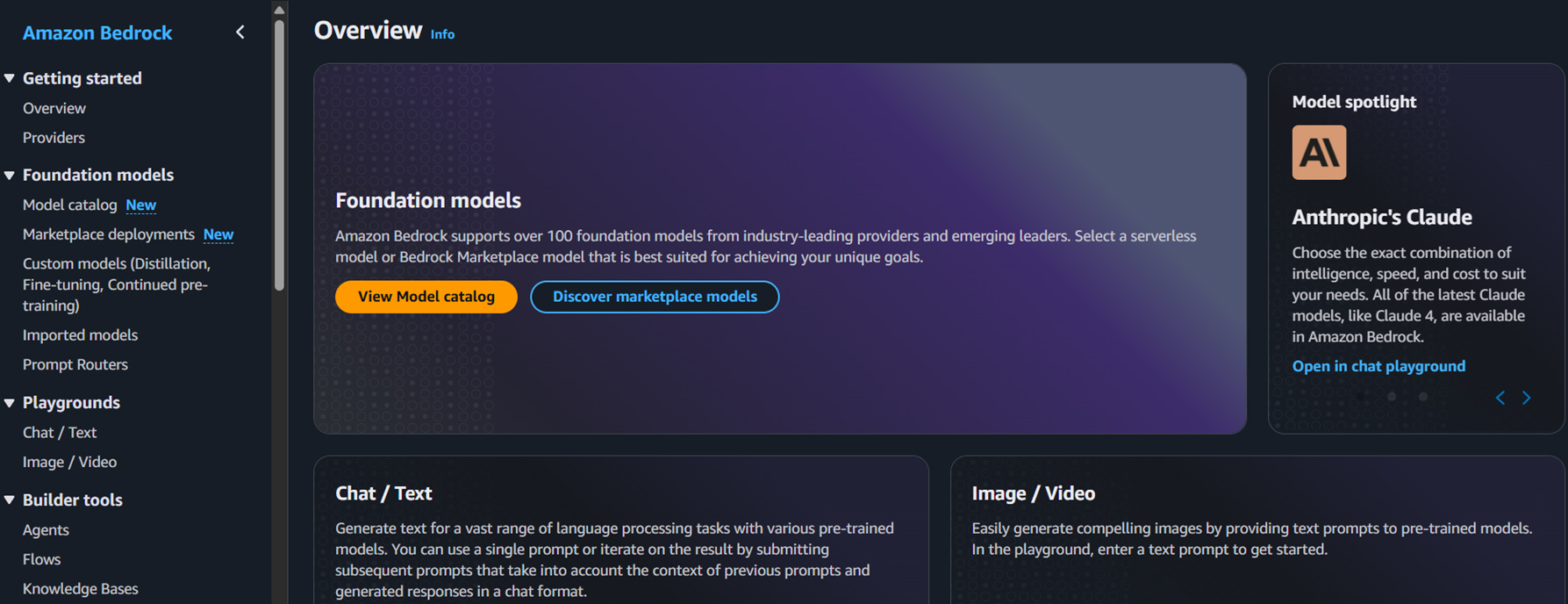Open Knowledge Bases

click(81, 589)
